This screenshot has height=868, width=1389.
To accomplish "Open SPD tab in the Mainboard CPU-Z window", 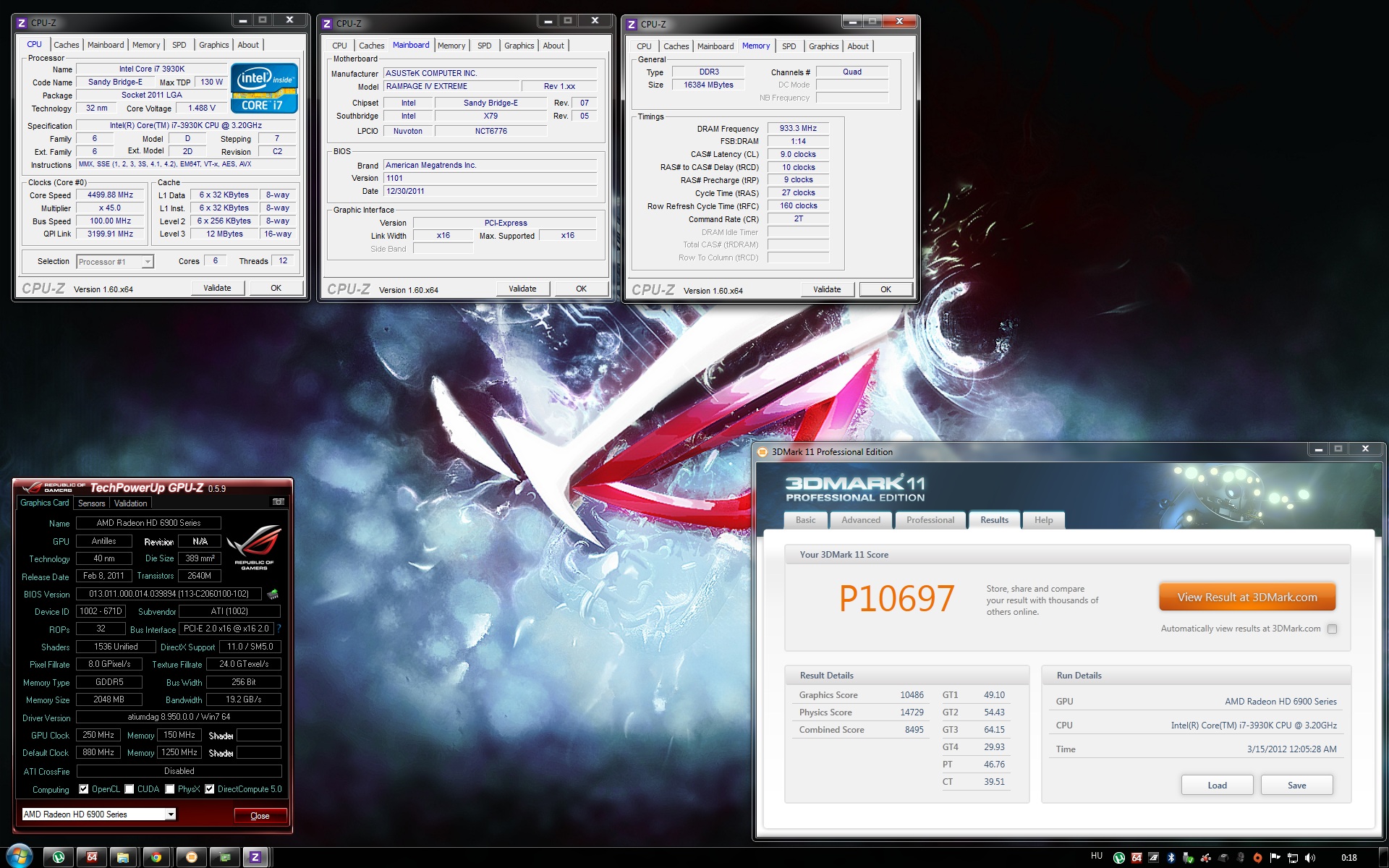I will pos(485,46).
